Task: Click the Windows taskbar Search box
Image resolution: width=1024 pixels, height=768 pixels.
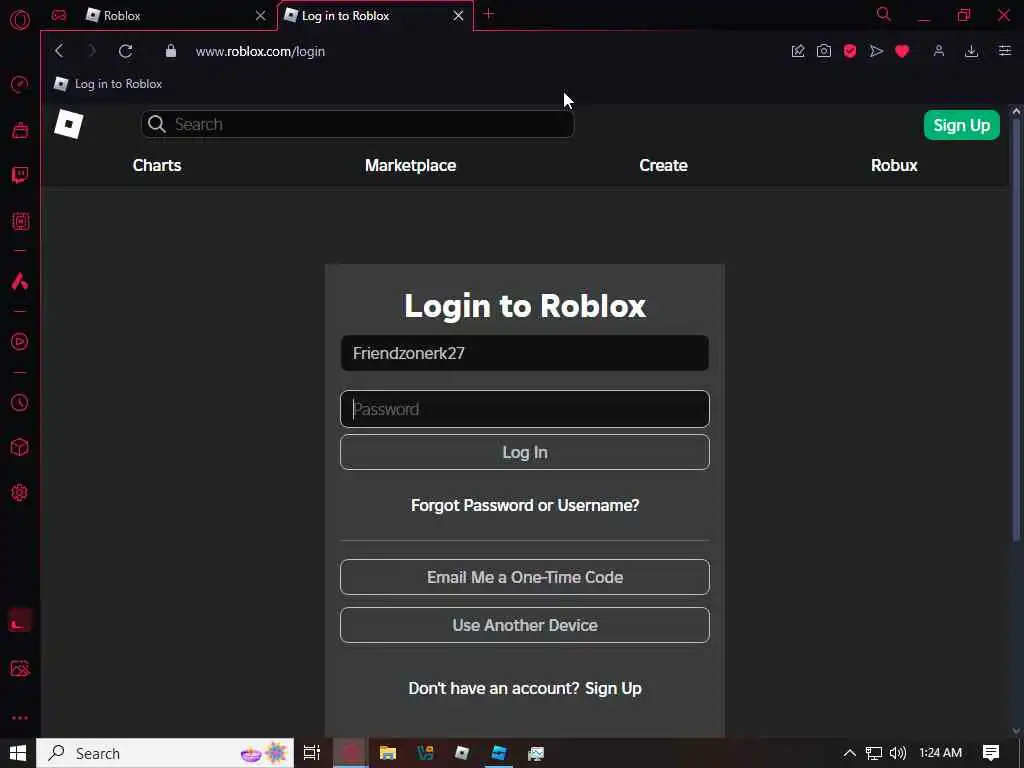Action: pyautogui.click(x=165, y=753)
